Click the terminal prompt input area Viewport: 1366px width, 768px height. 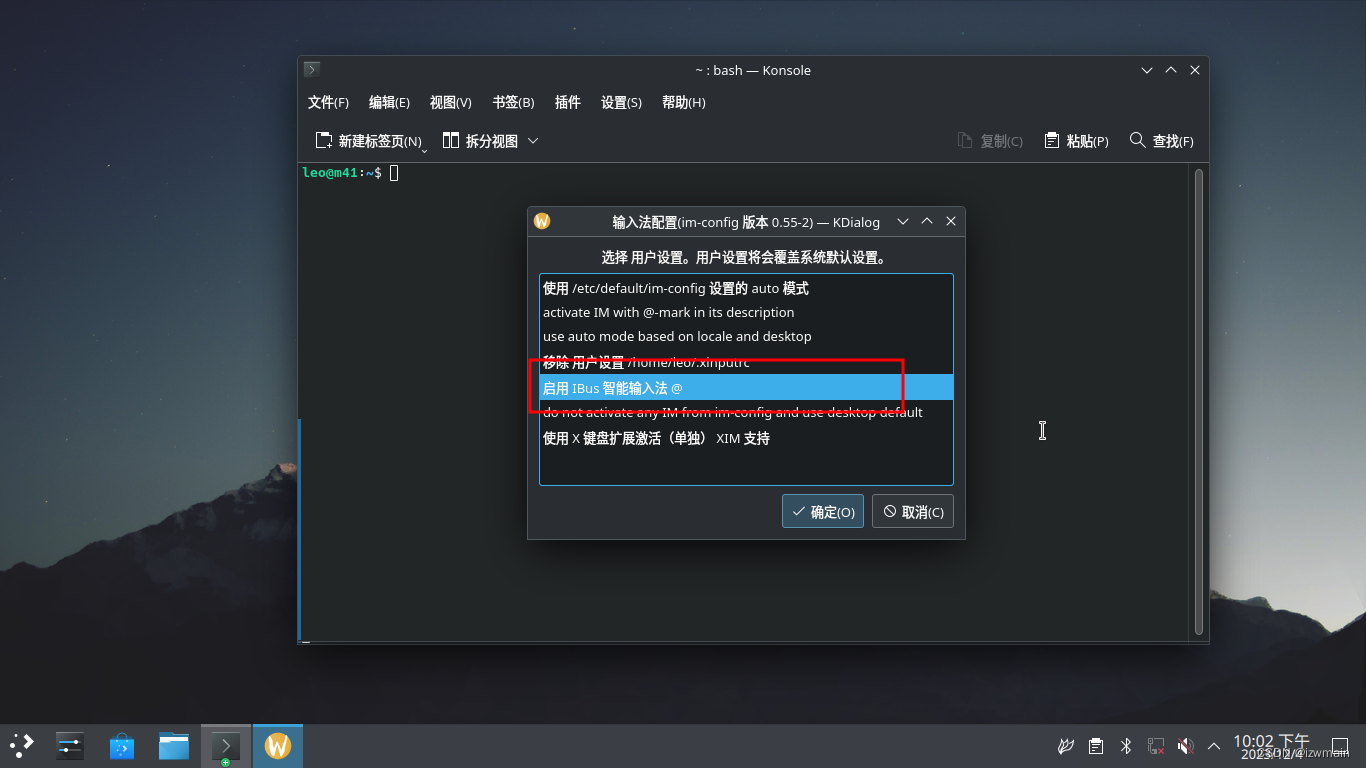[x=394, y=173]
